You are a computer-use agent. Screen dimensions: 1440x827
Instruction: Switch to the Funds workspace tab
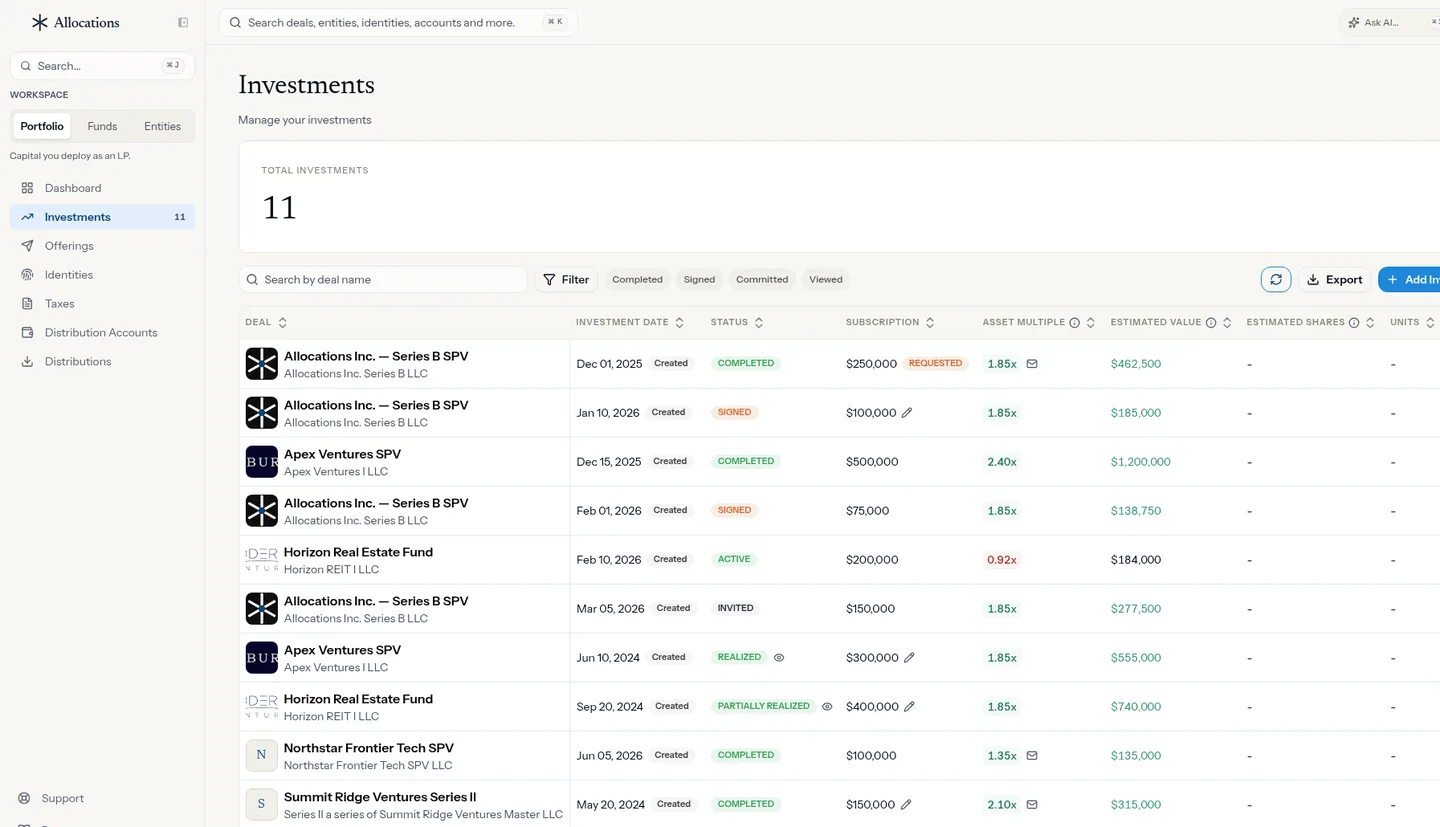(102, 127)
